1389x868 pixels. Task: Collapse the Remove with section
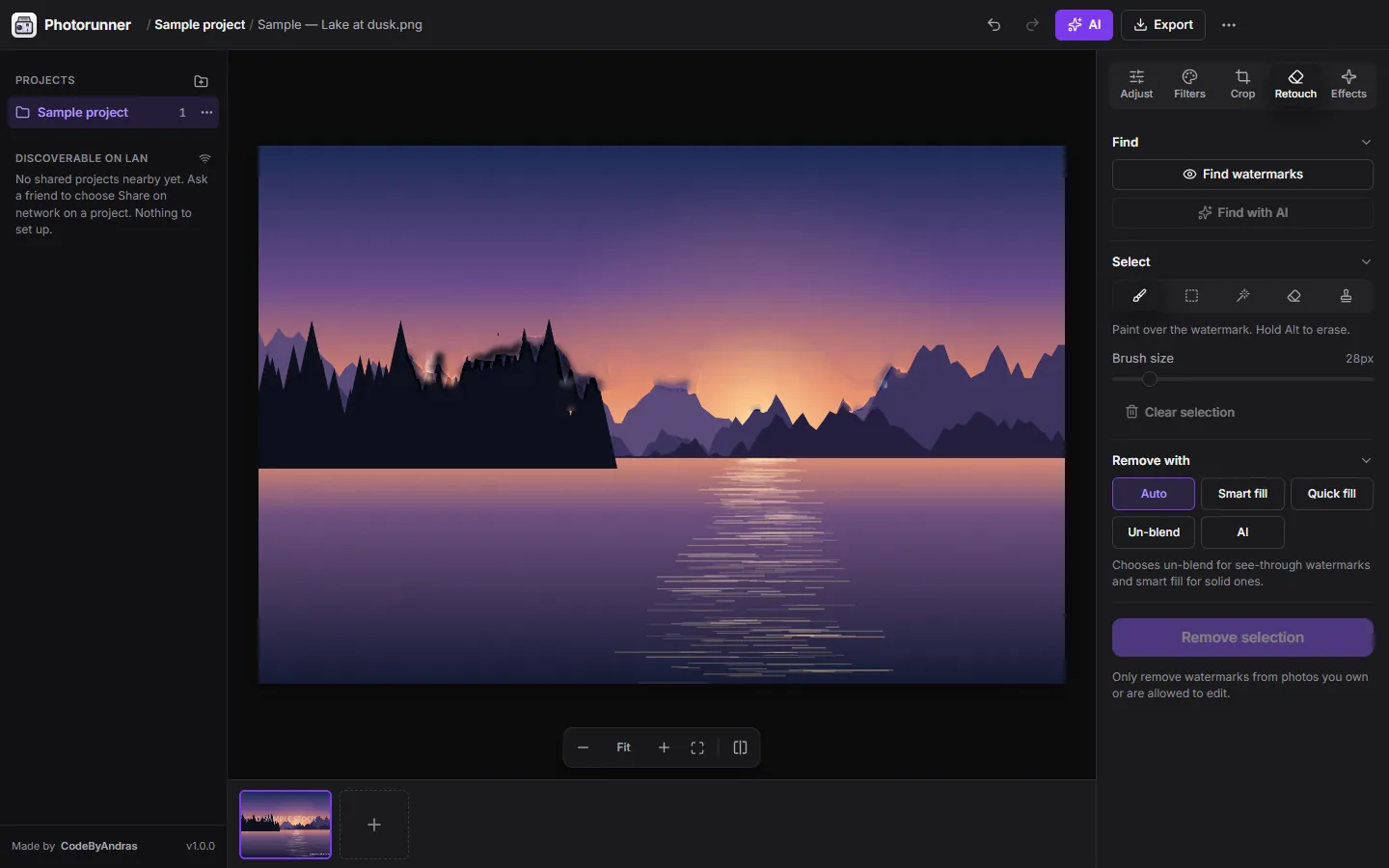click(1366, 460)
